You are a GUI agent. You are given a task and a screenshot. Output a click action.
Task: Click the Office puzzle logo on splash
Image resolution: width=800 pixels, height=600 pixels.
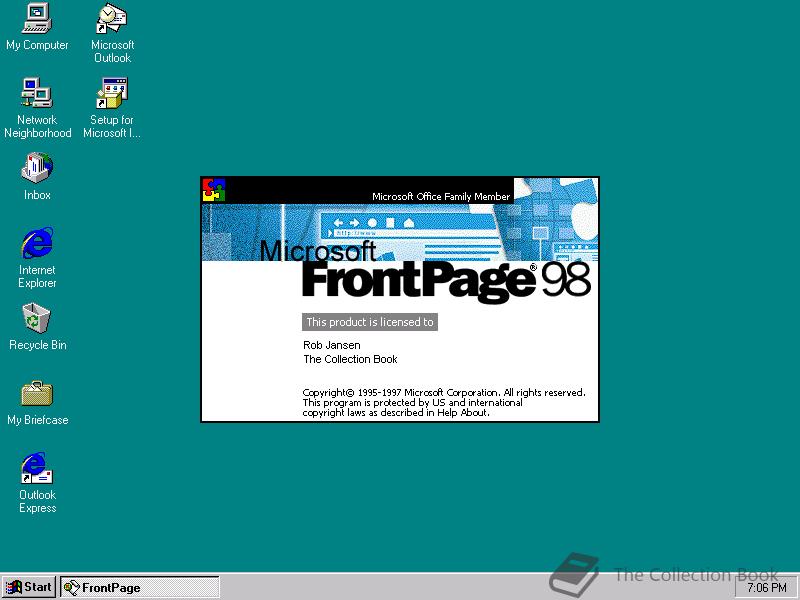(x=214, y=190)
